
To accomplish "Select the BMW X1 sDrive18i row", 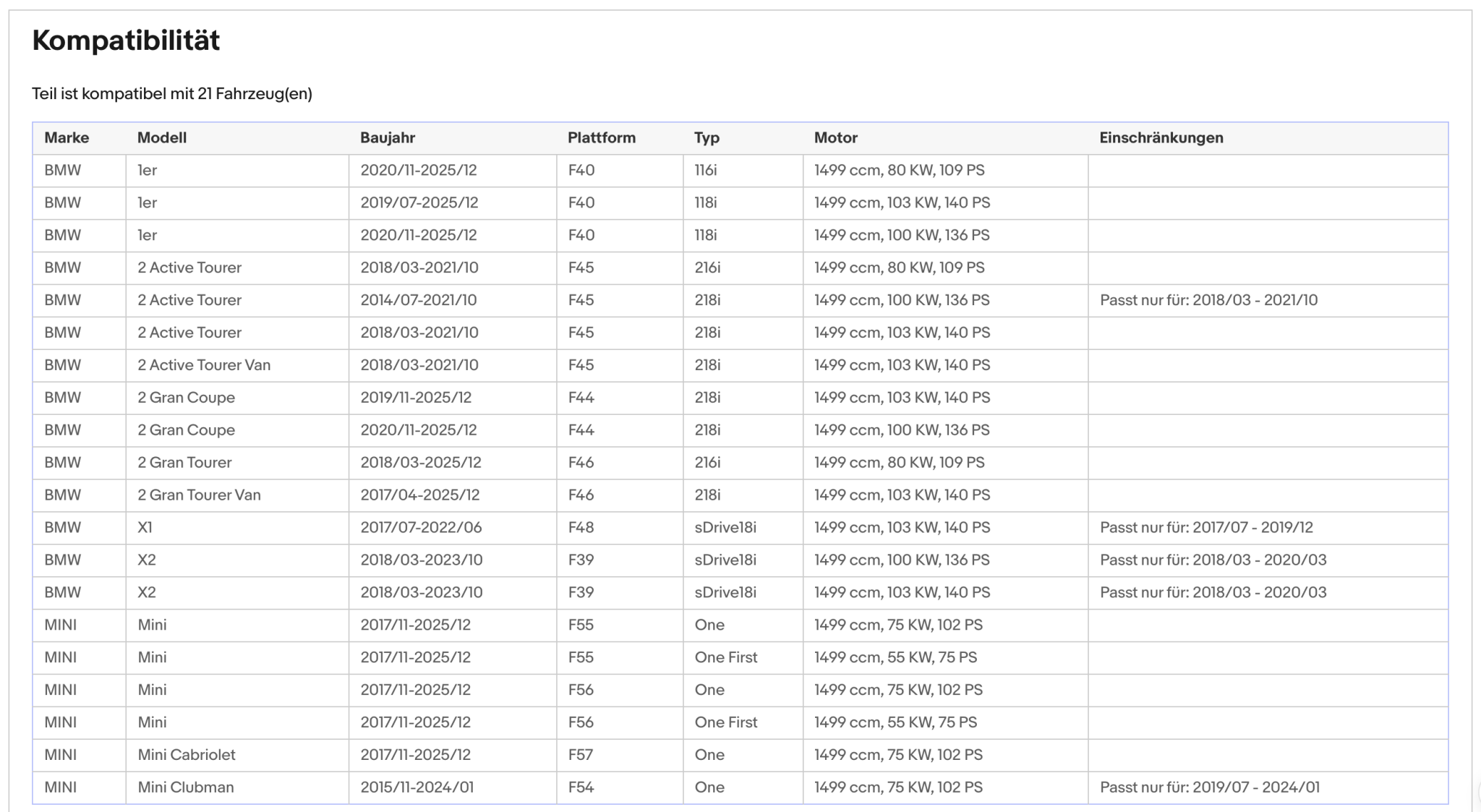I will coord(740,528).
